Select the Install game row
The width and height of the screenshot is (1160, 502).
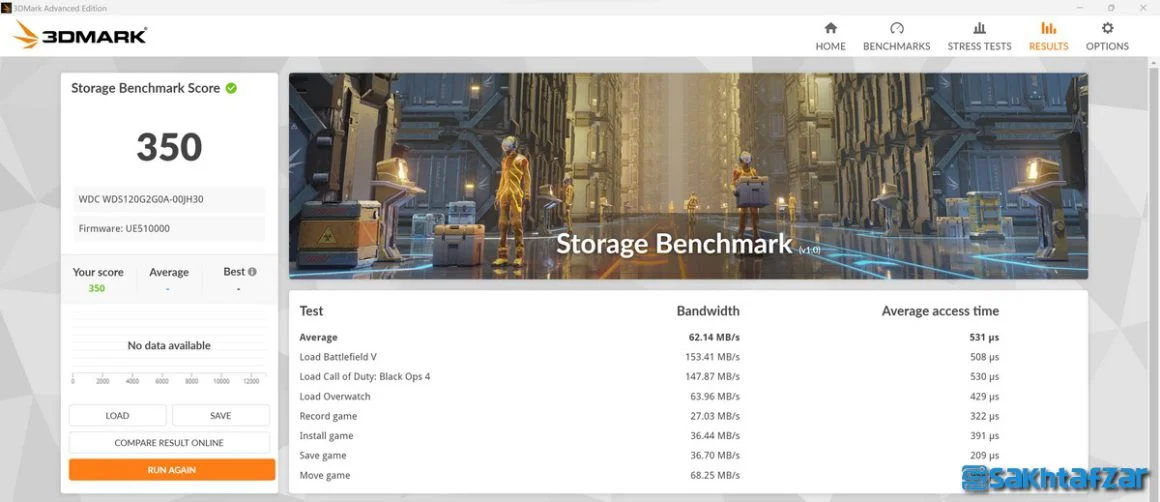(649, 436)
